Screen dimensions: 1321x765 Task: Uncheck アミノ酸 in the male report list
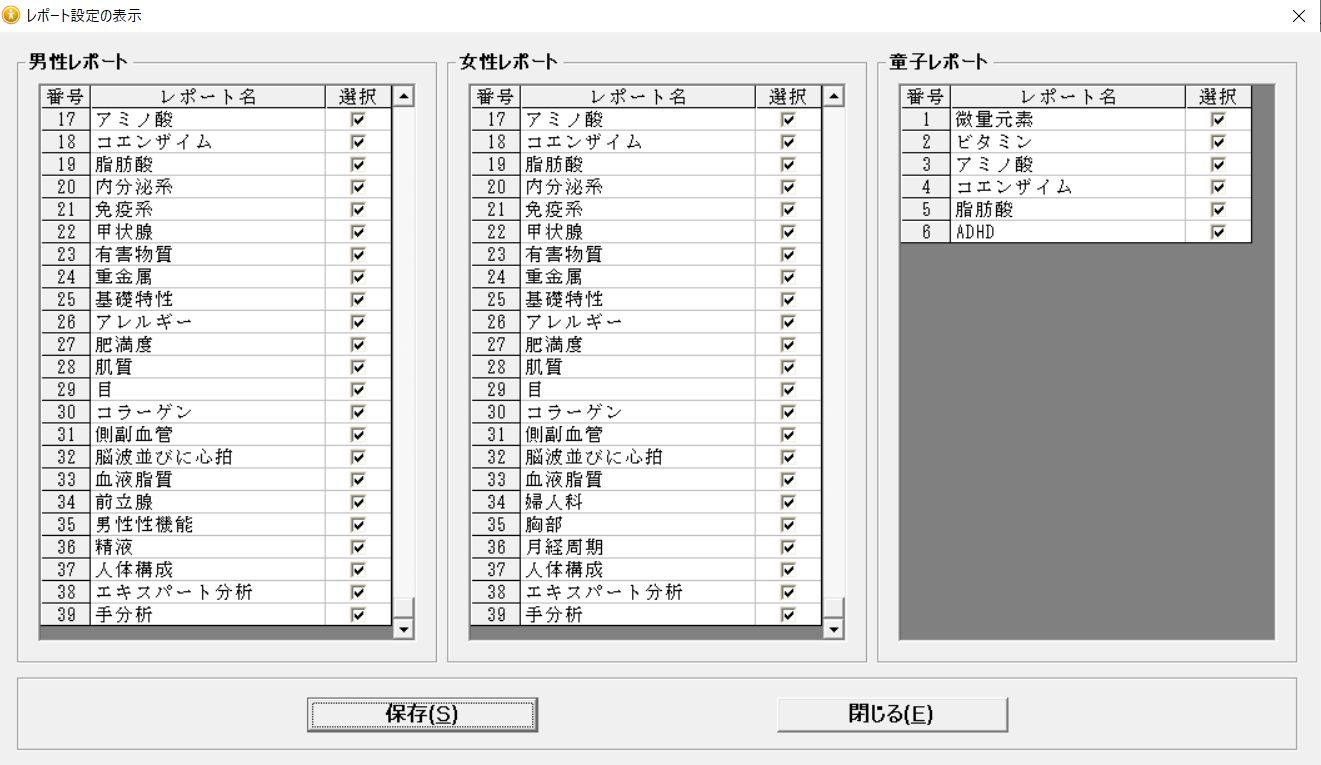[x=358, y=120]
